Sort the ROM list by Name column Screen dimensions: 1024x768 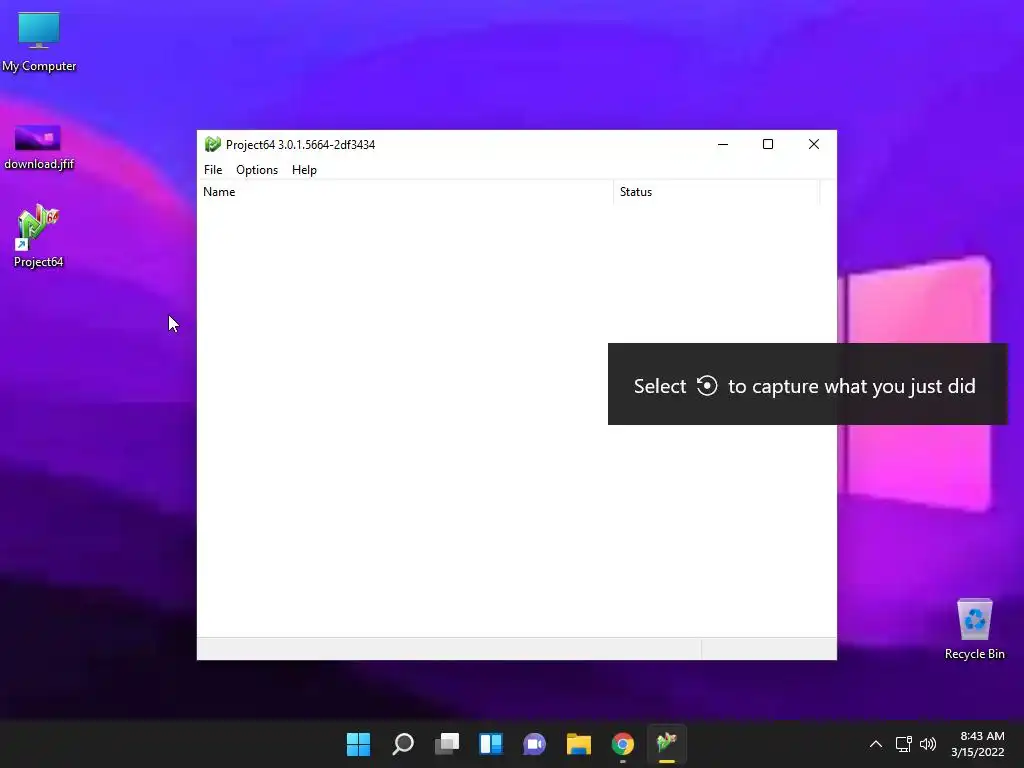click(405, 192)
